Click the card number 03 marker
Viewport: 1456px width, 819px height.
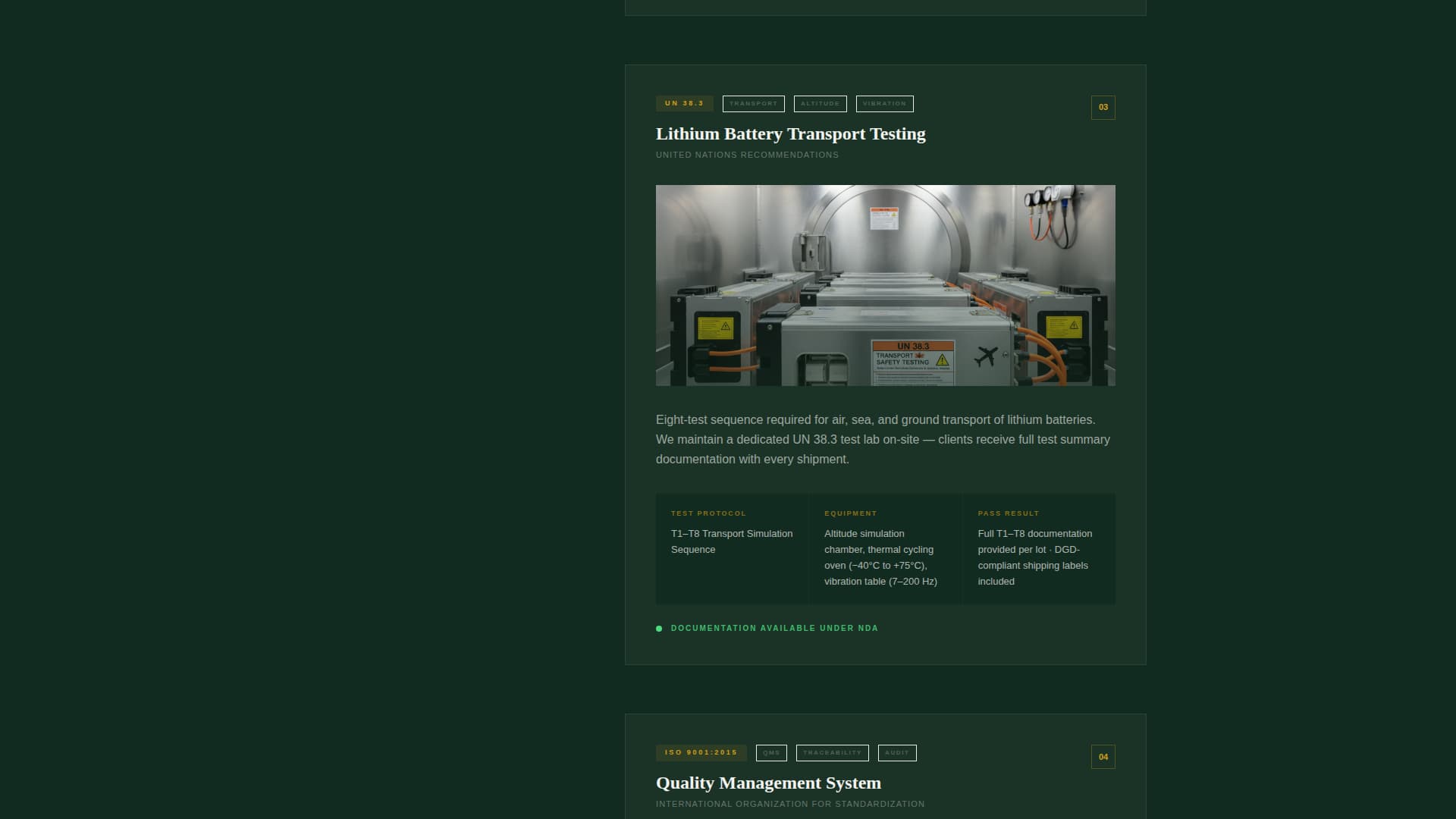[1103, 107]
